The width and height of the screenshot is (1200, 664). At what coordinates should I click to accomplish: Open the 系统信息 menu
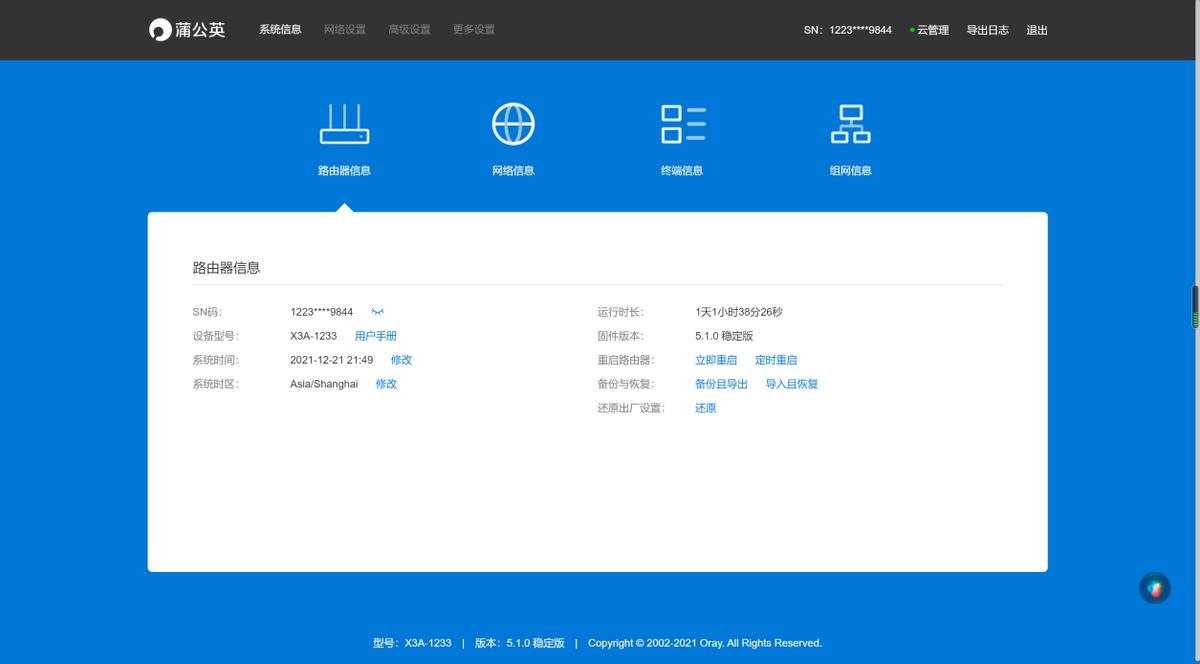coord(279,29)
